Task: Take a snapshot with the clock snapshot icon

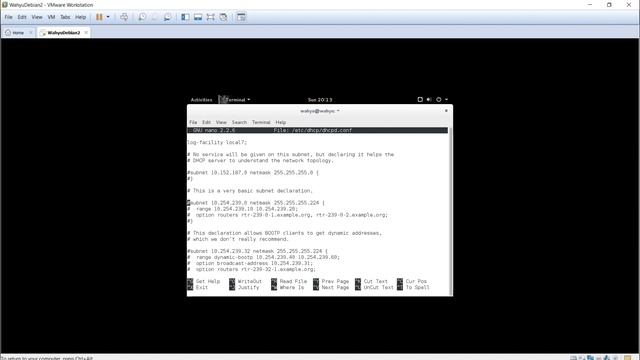Action: 142,17
